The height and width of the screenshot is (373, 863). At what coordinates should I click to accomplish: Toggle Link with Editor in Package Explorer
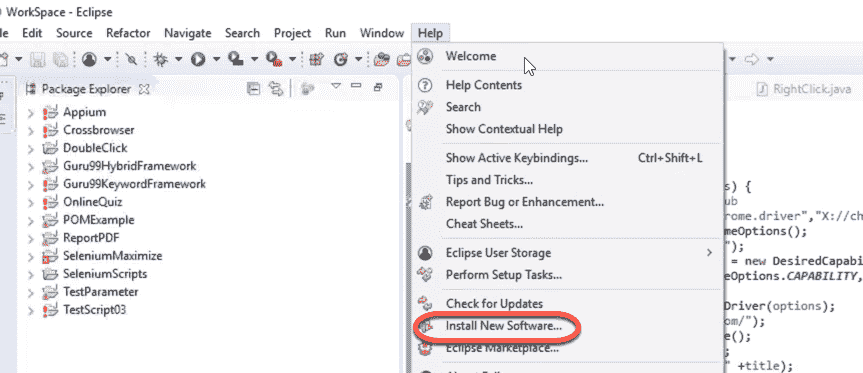[276, 89]
